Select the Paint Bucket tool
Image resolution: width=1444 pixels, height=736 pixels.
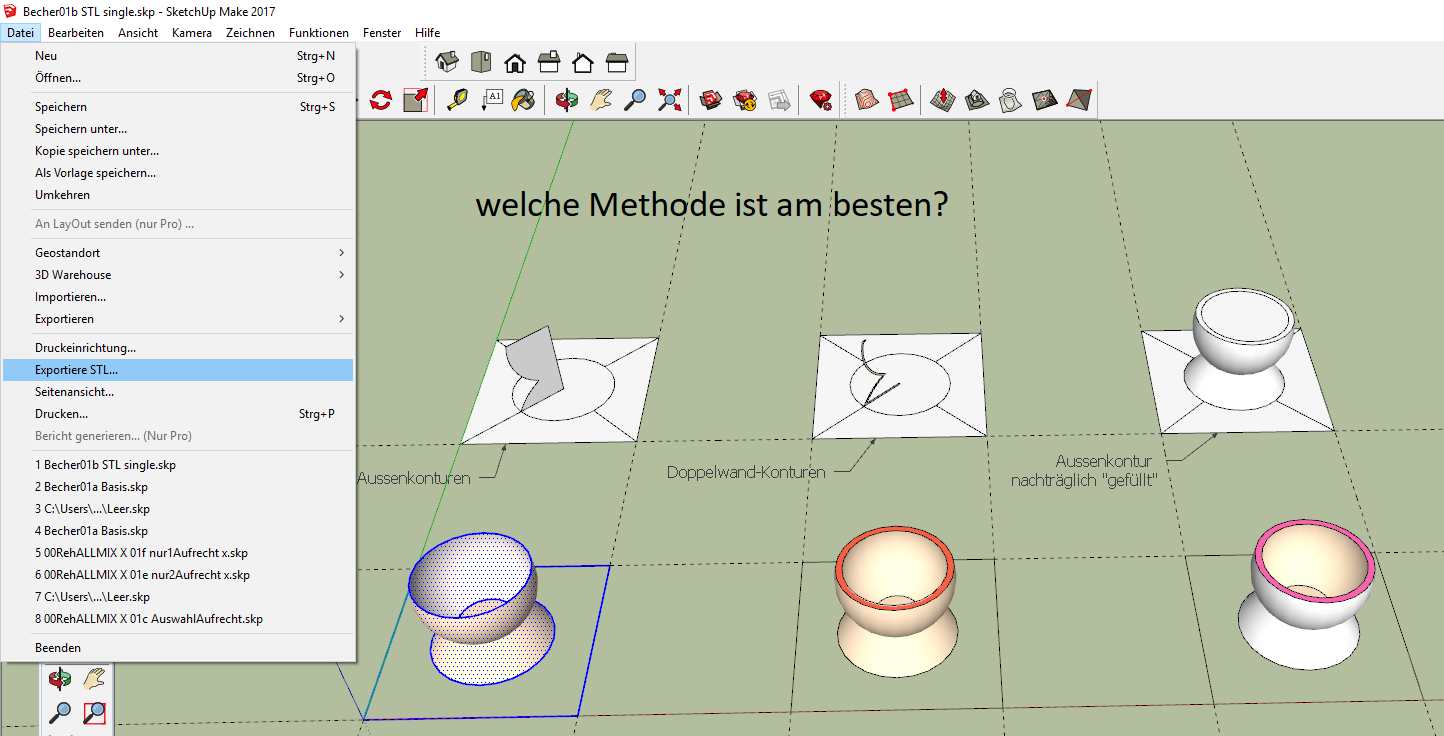tap(524, 100)
